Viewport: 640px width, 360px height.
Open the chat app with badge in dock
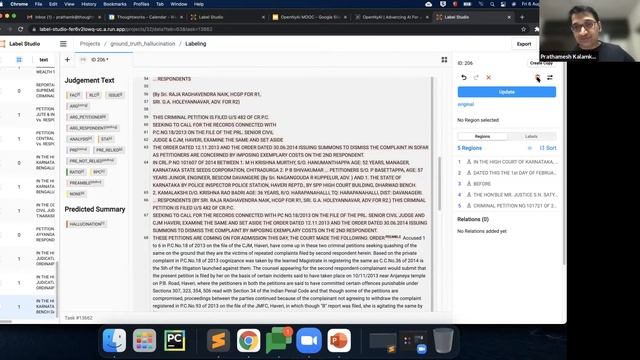279,340
